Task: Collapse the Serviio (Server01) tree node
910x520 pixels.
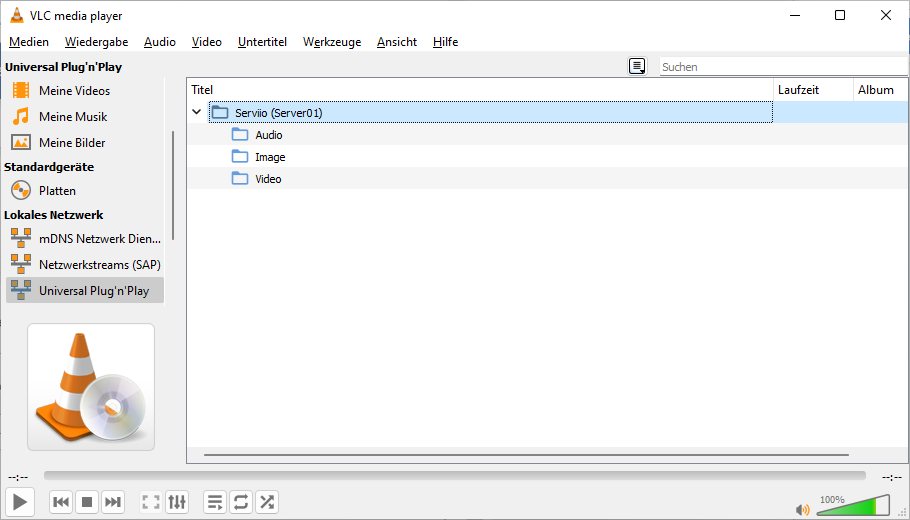Action: [197, 112]
